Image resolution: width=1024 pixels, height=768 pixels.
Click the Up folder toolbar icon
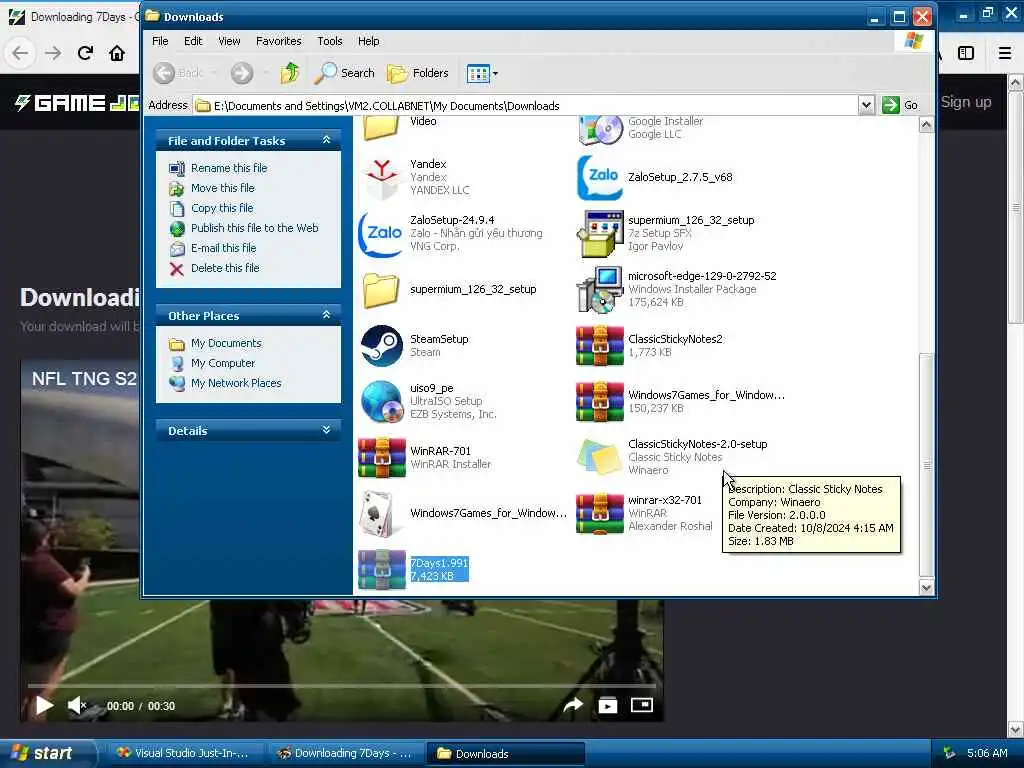[x=289, y=73]
